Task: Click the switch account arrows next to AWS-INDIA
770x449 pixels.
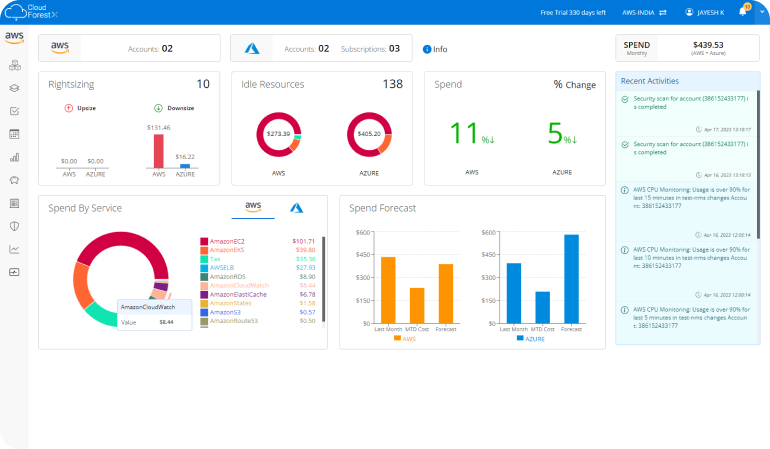Action: coord(663,12)
